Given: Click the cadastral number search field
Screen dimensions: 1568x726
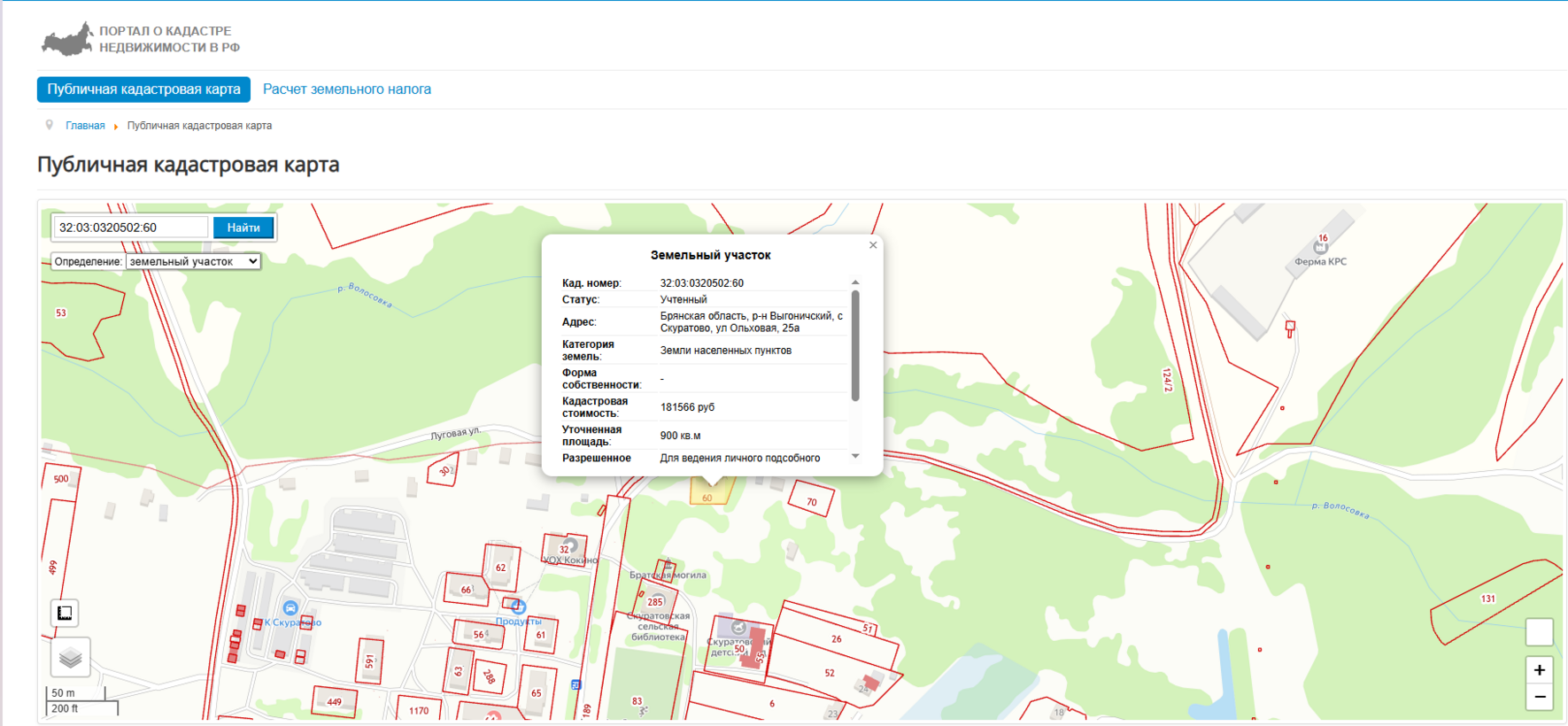Looking at the screenshot, I should pos(131,228).
